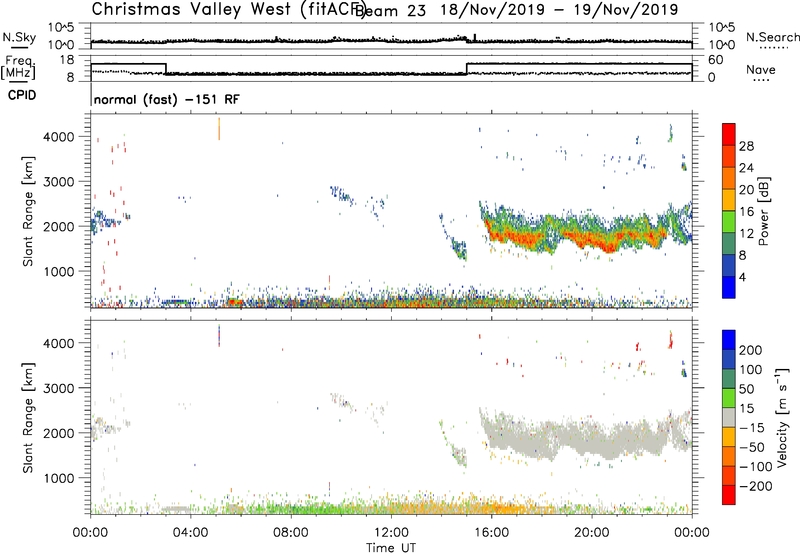Click the '16:00' time tick label
Image resolution: width=800 pixels, height=554 pixels.
(491, 533)
